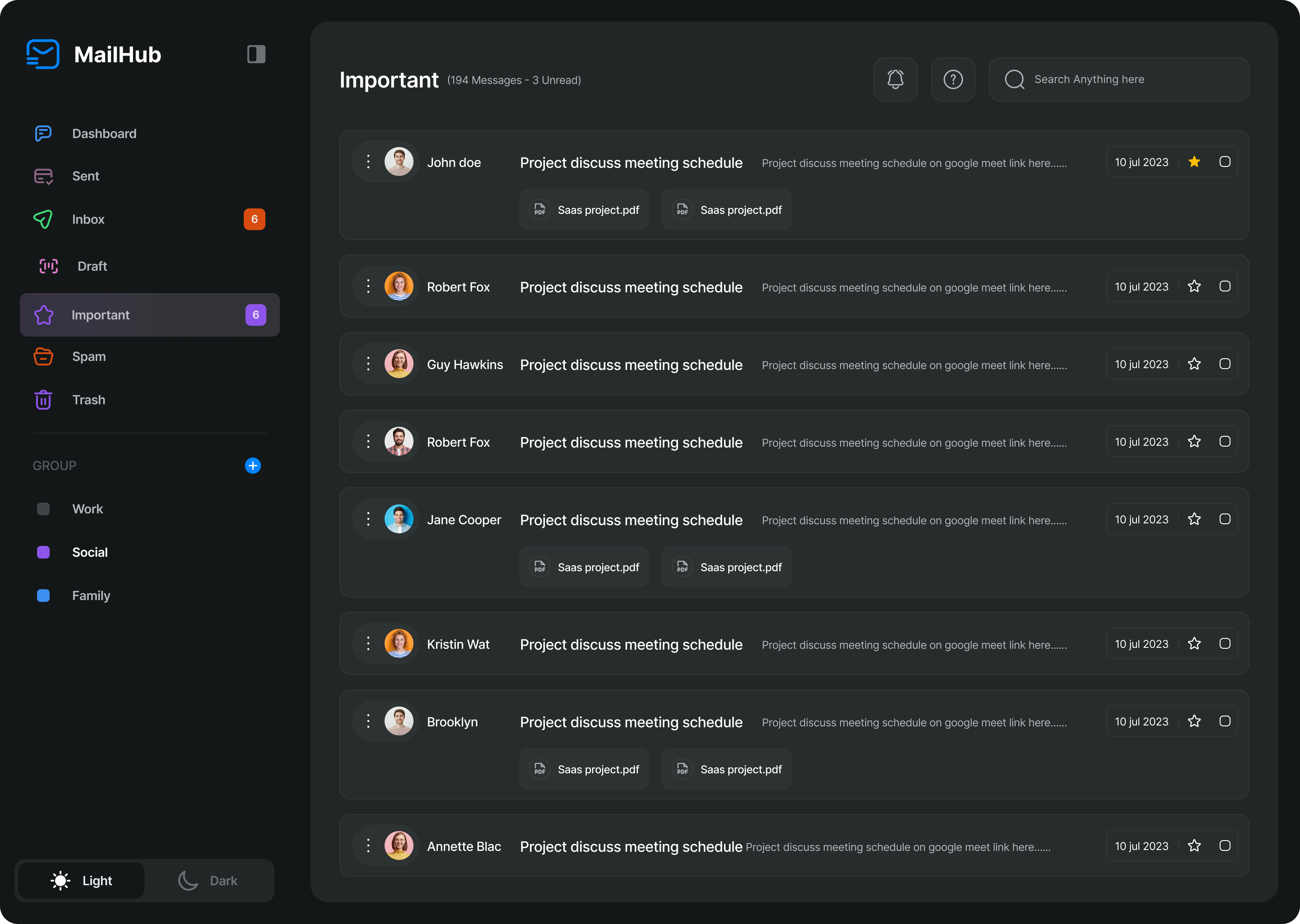Open the three-dot menu on Jane Cooper's email

[368, 518]
